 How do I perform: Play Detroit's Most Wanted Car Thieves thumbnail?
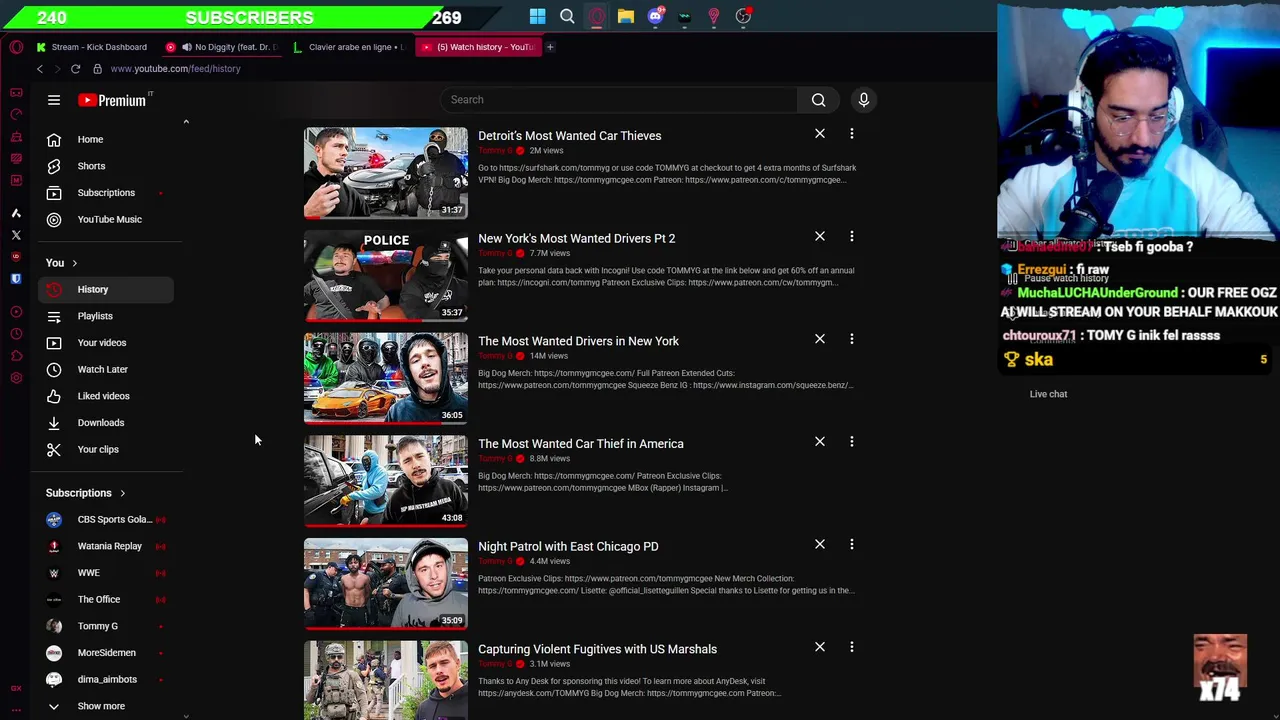[386, 172]
